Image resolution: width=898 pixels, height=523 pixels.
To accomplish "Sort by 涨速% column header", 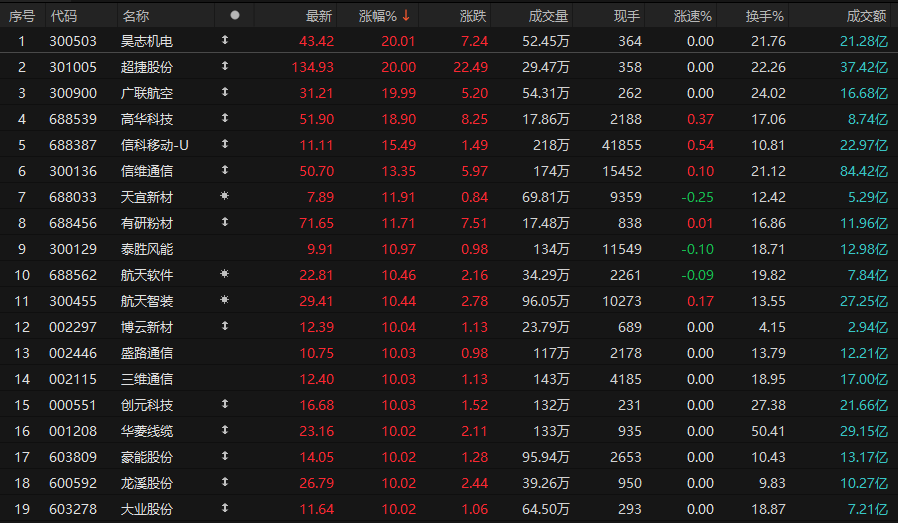I will [x=693, y=16].
